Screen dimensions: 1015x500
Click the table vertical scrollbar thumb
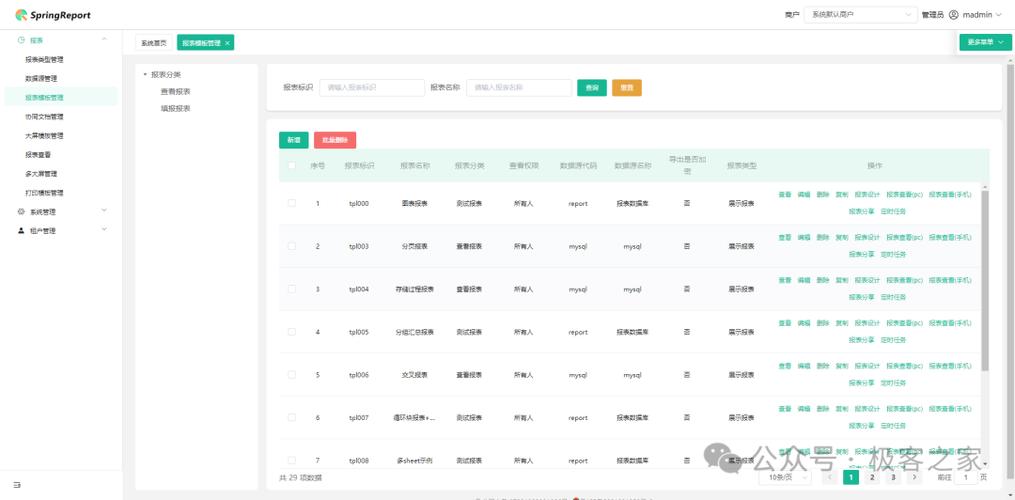(985, 281)
